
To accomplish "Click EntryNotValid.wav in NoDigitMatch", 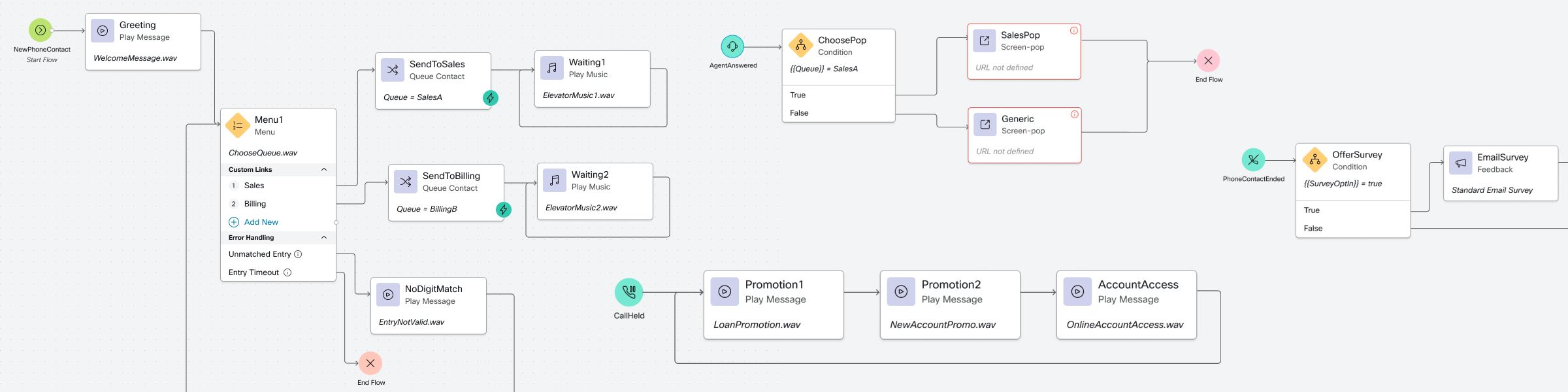I will [x=412, y=322].
